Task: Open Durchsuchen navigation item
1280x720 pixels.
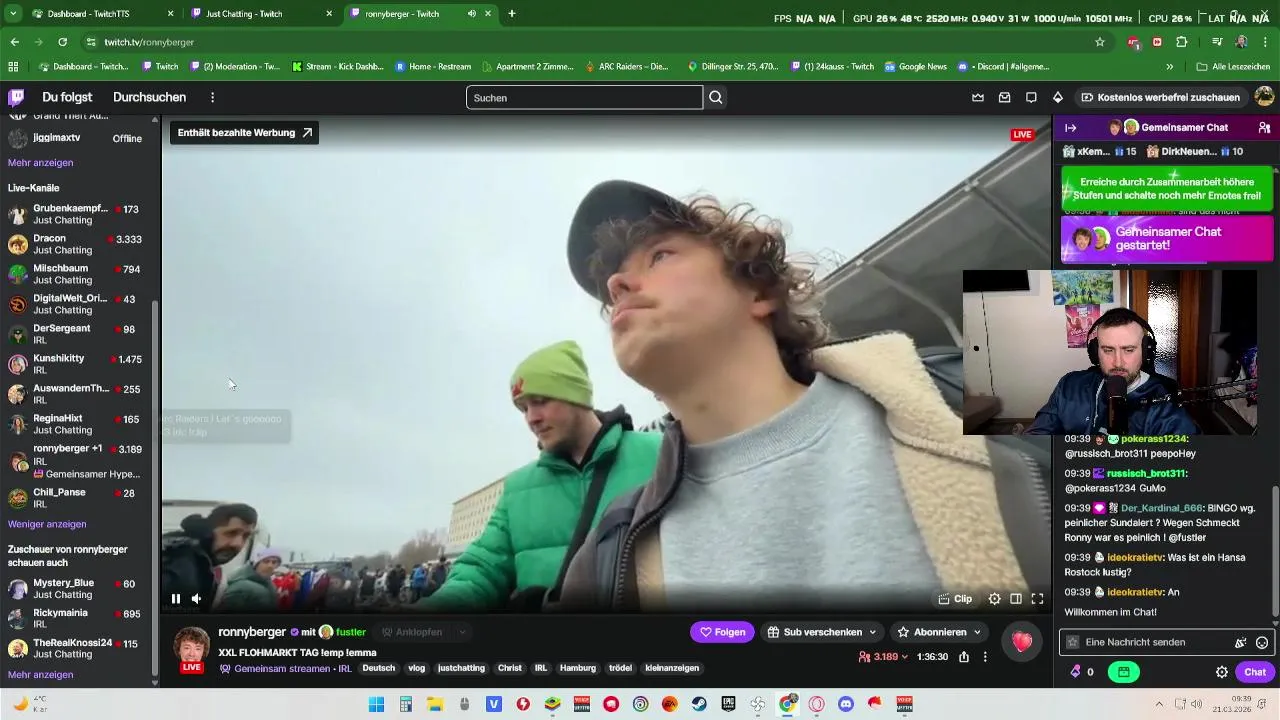Action: point(149,97)
